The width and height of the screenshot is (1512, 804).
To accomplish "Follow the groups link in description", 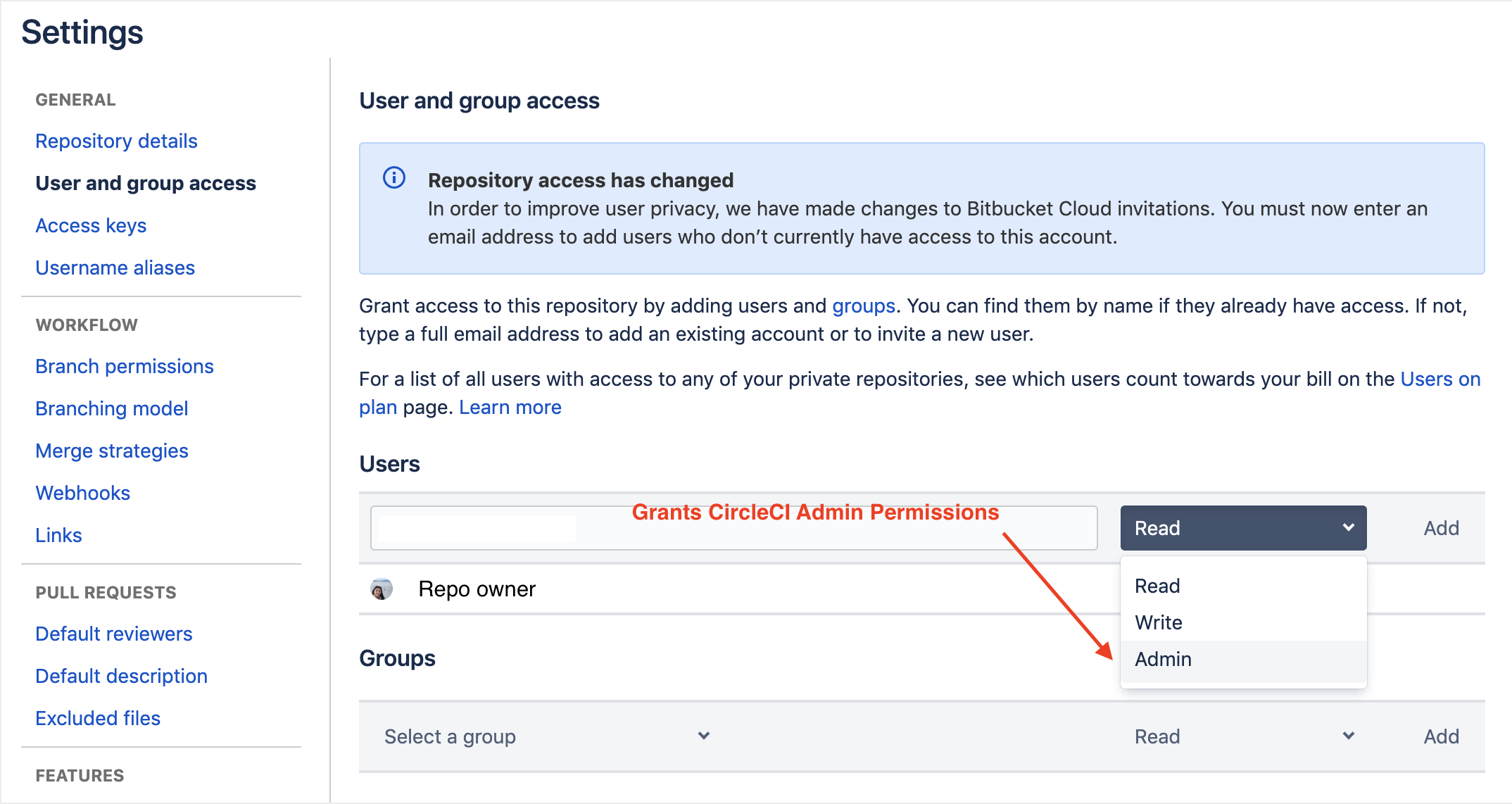I will tap(863, 306).
